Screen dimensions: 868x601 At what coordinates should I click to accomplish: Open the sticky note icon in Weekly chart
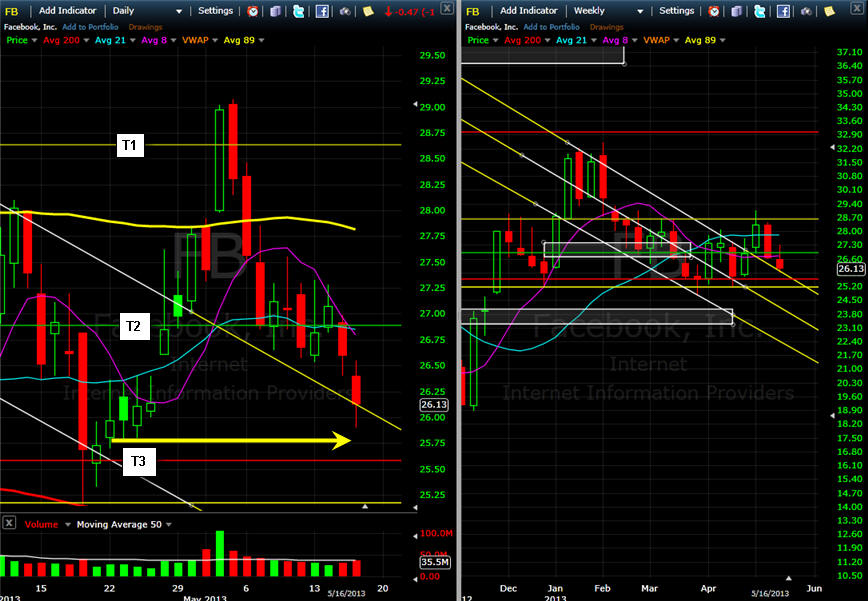829,11
